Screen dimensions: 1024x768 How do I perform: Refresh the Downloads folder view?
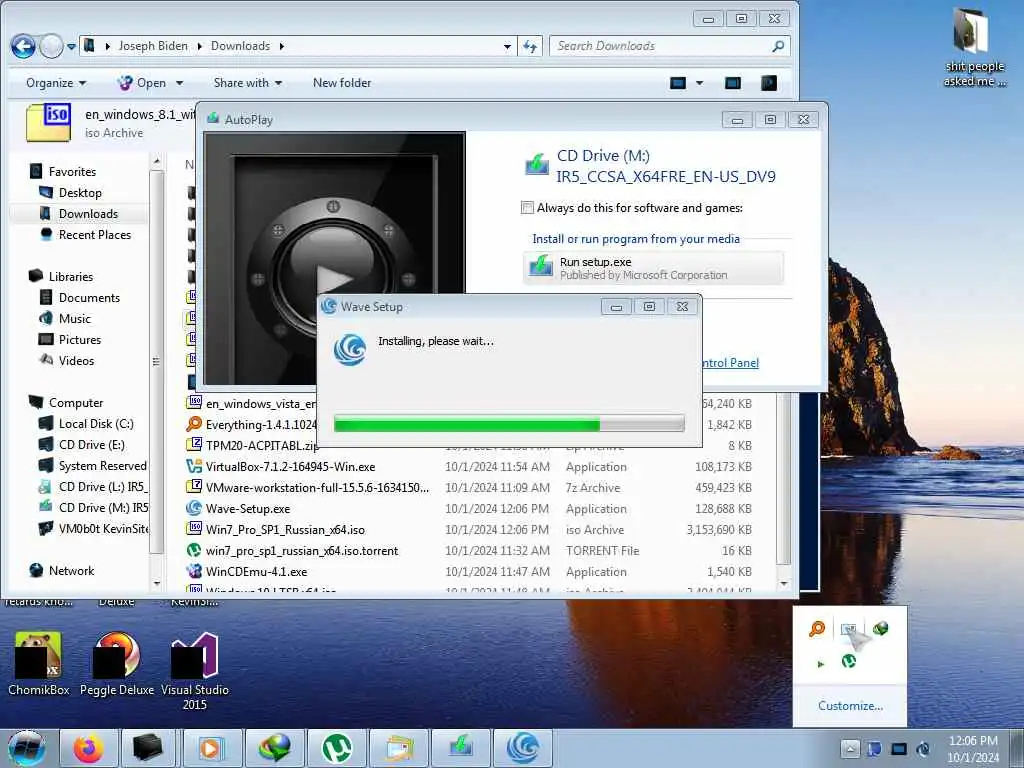pyautogui.click(x=530, y=46)
